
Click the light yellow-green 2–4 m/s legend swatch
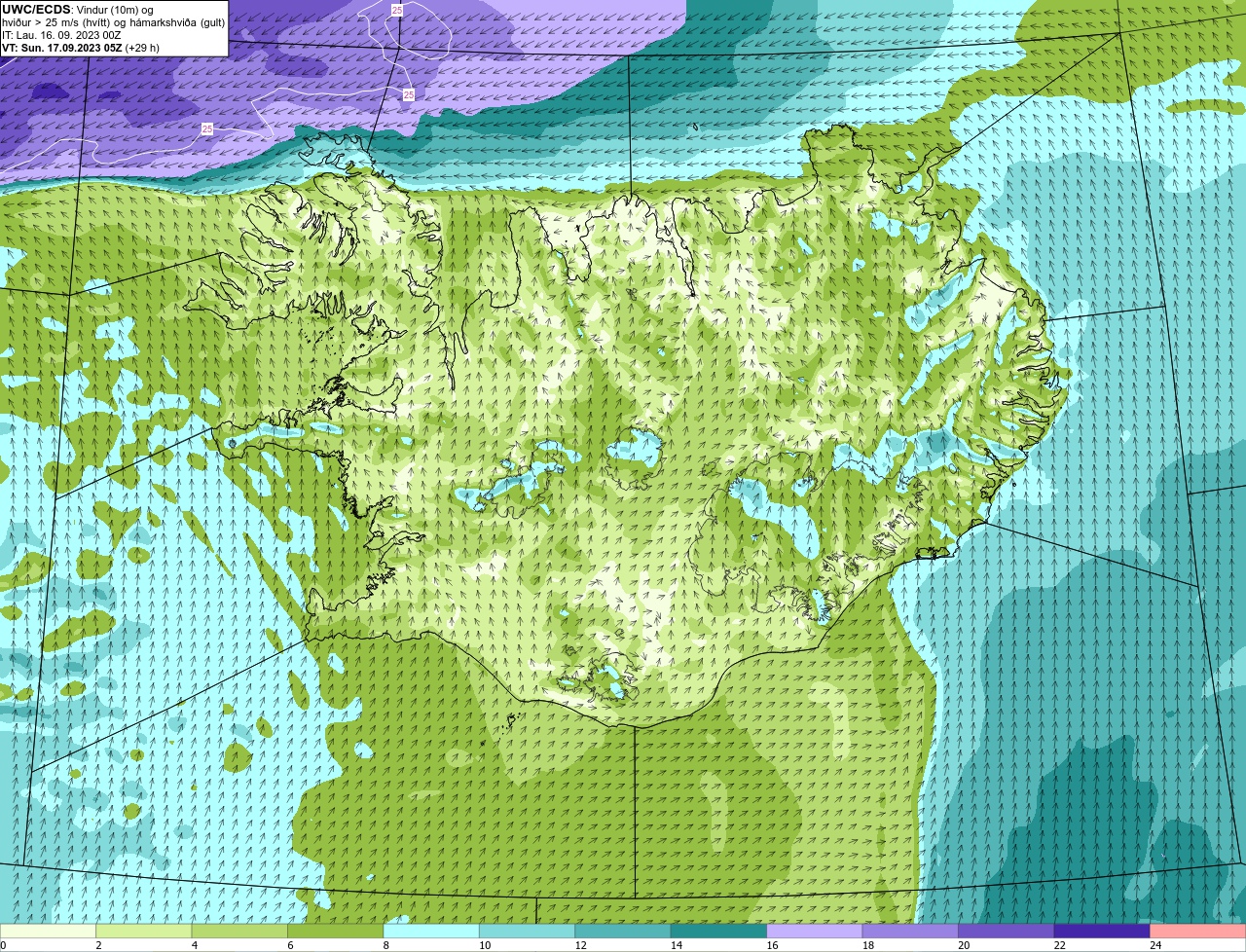[144, 932]
